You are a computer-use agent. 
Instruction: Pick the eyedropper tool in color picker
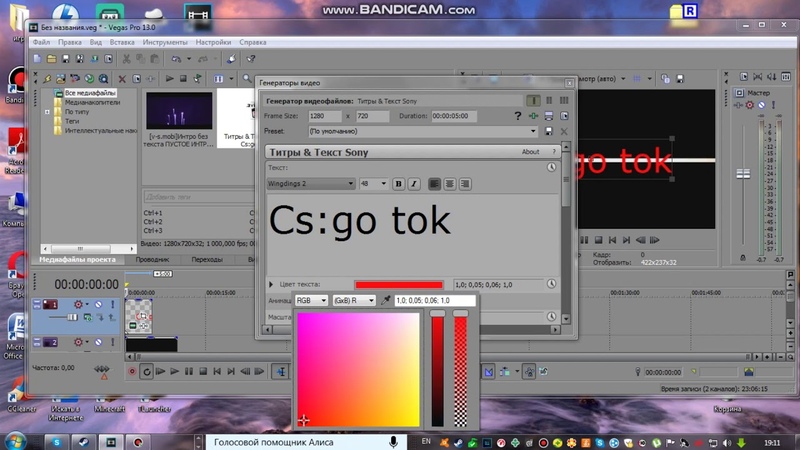[x=386, y=301]
